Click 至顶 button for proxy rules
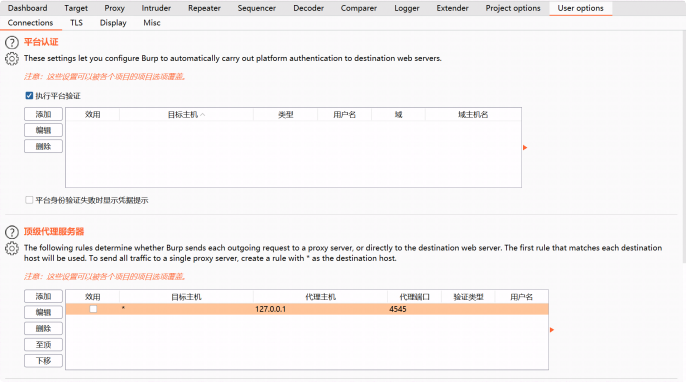The height and width of the screenshot is (382, 686). click(x=43, y=344)
